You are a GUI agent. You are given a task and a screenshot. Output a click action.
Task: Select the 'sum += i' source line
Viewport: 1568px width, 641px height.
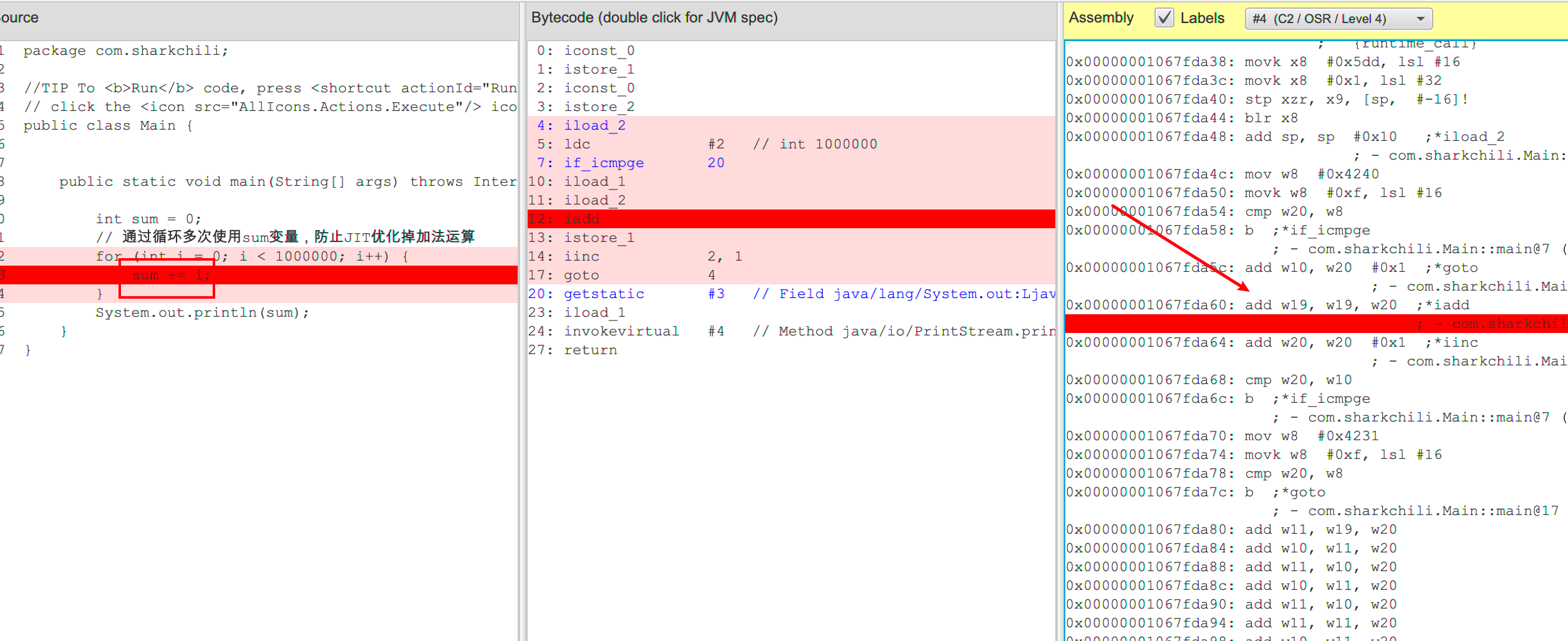click(171, 275)
